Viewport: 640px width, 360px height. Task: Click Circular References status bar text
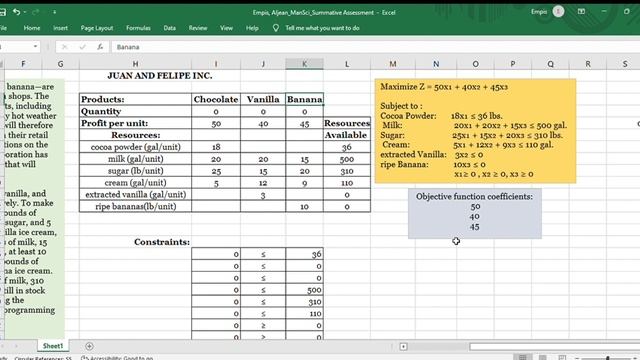(42, 358)
